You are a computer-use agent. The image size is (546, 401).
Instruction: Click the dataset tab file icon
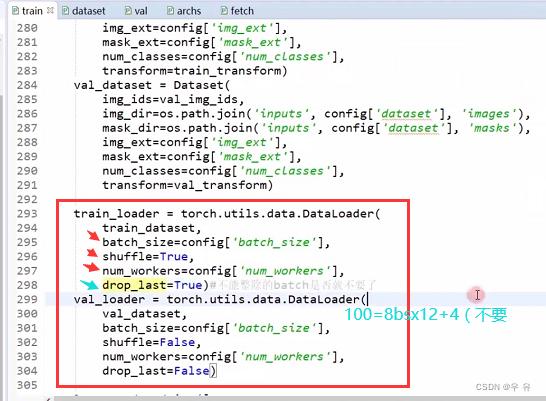tap(65, 11)
